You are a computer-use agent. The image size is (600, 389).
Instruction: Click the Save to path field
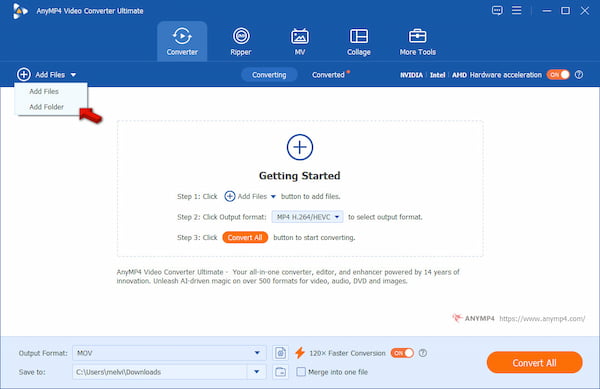[160, 372]
